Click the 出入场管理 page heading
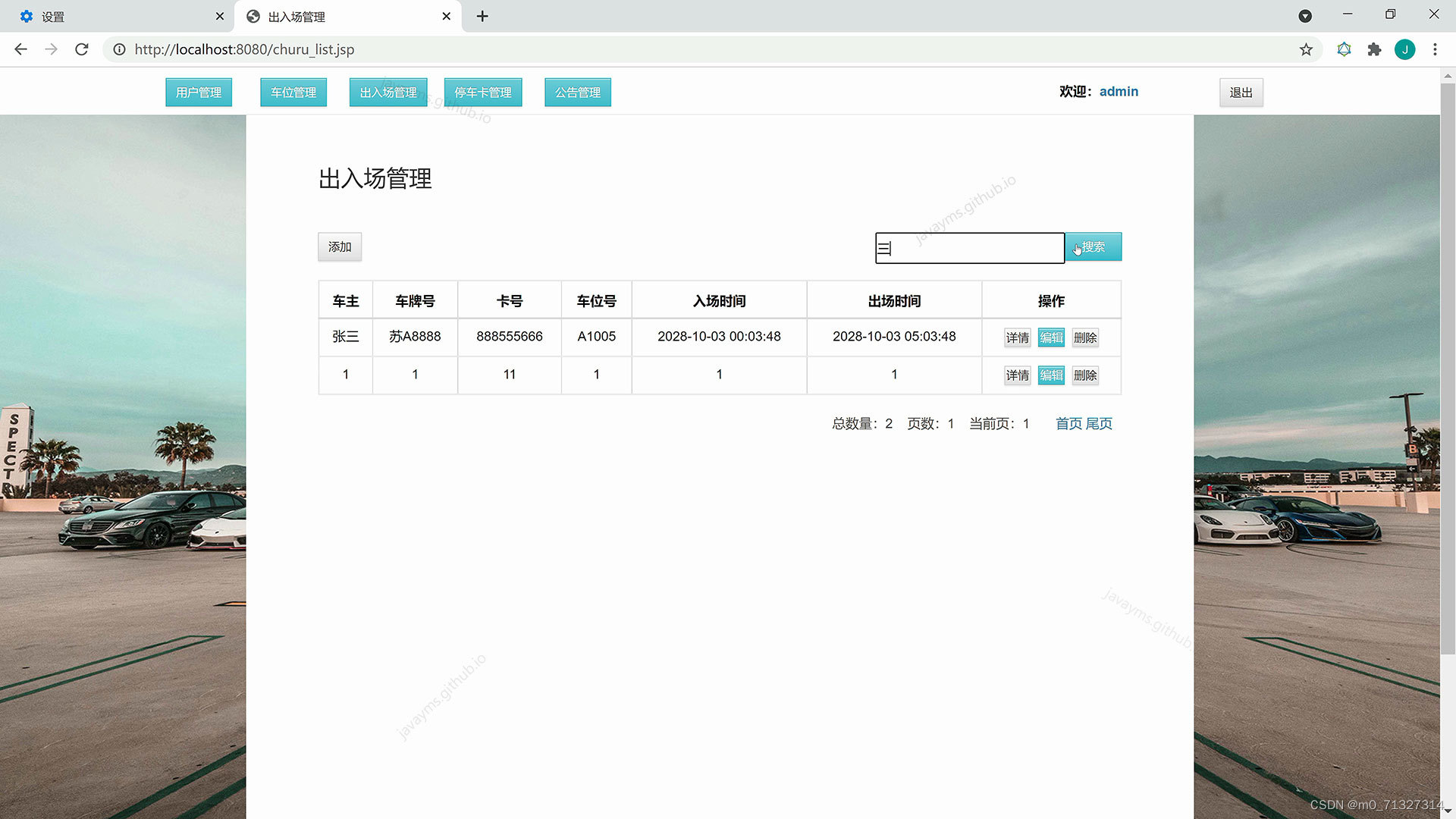1456x819 pixels. click(375, 179)
